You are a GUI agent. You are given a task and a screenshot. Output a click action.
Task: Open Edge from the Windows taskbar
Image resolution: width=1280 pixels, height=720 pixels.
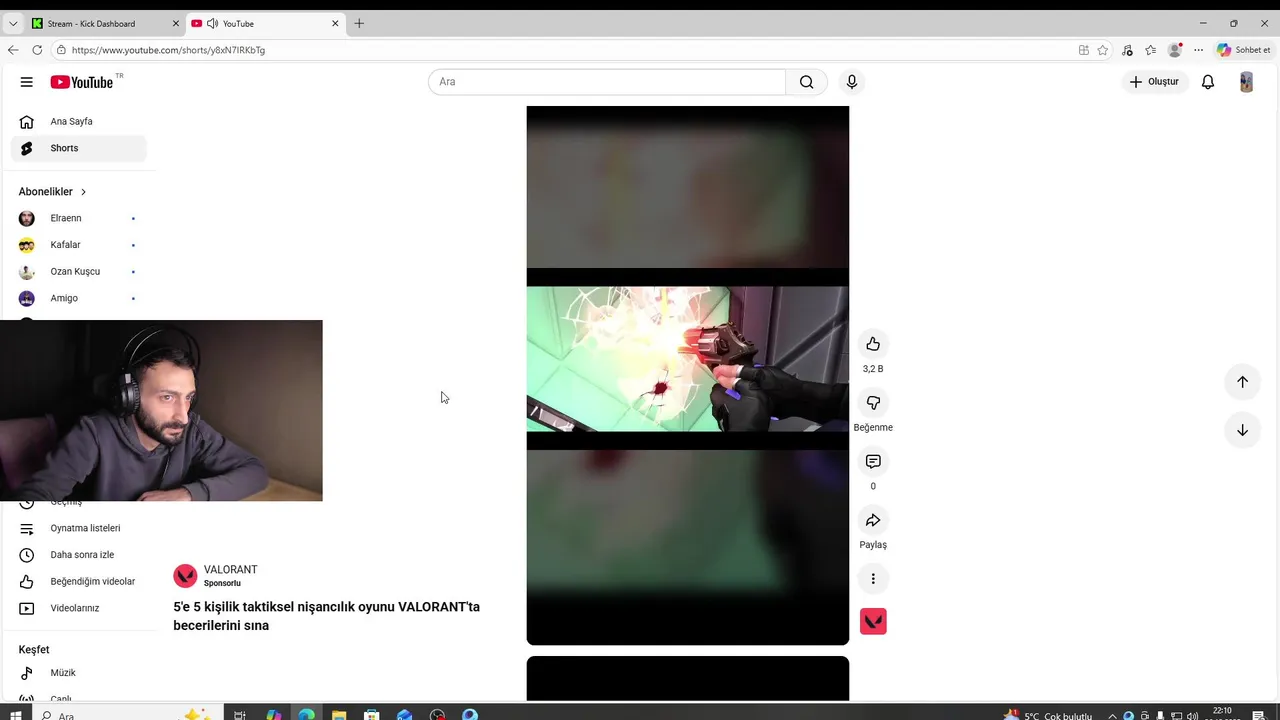(306, 715)
